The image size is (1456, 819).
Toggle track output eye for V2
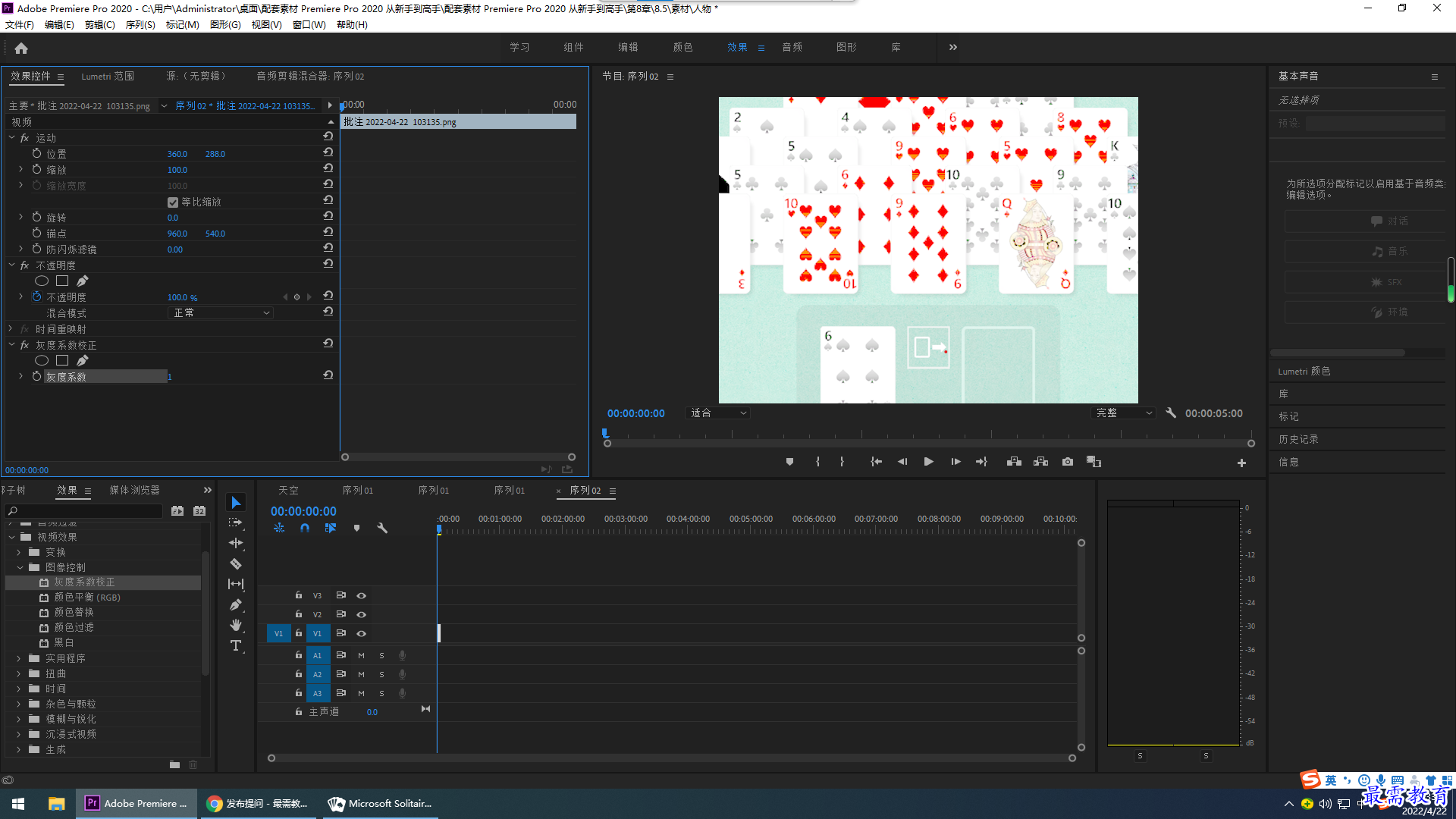click(362, 614)
